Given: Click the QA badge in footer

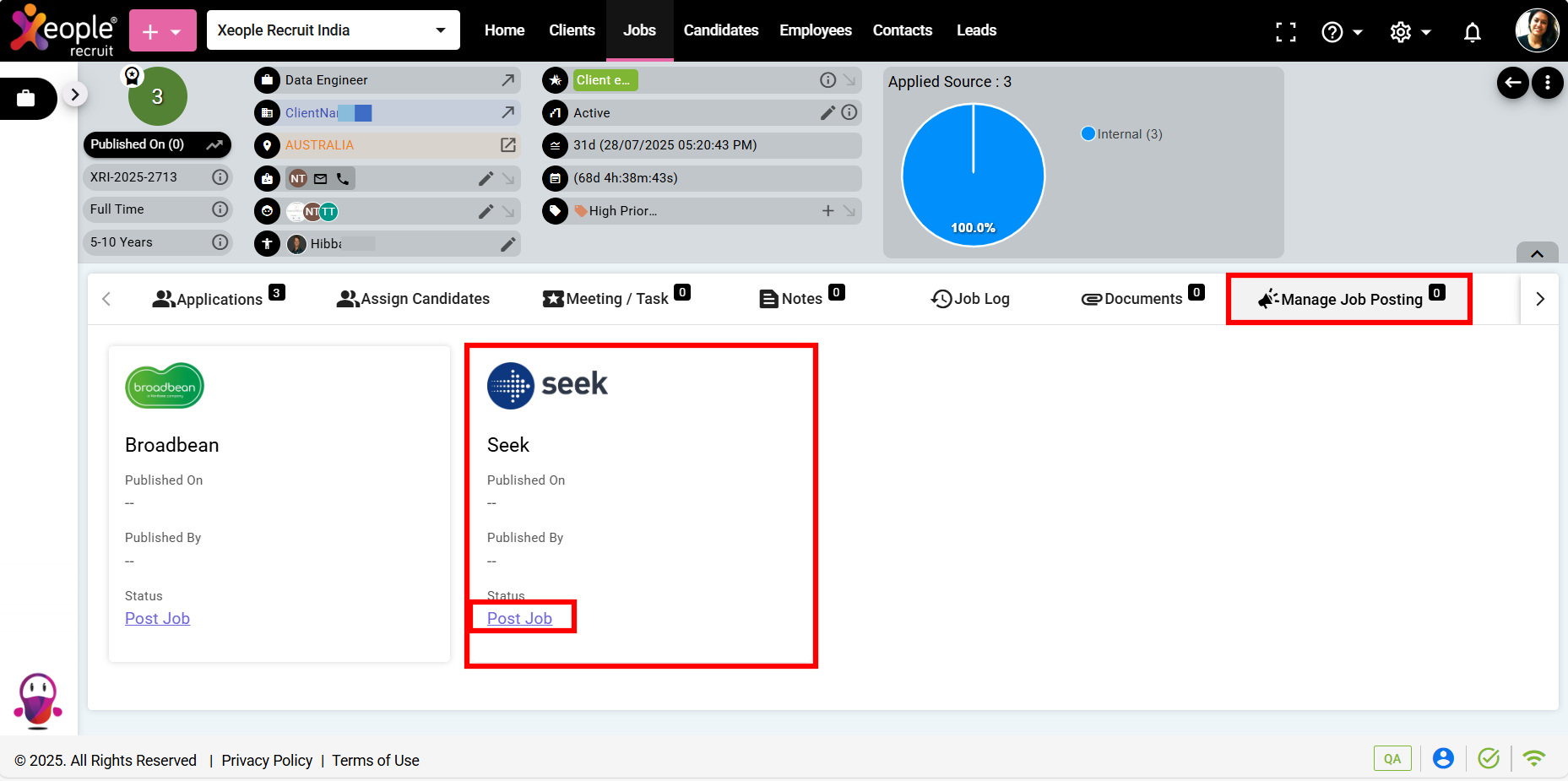Looking at the screenshot, I should click(1392, 758).
